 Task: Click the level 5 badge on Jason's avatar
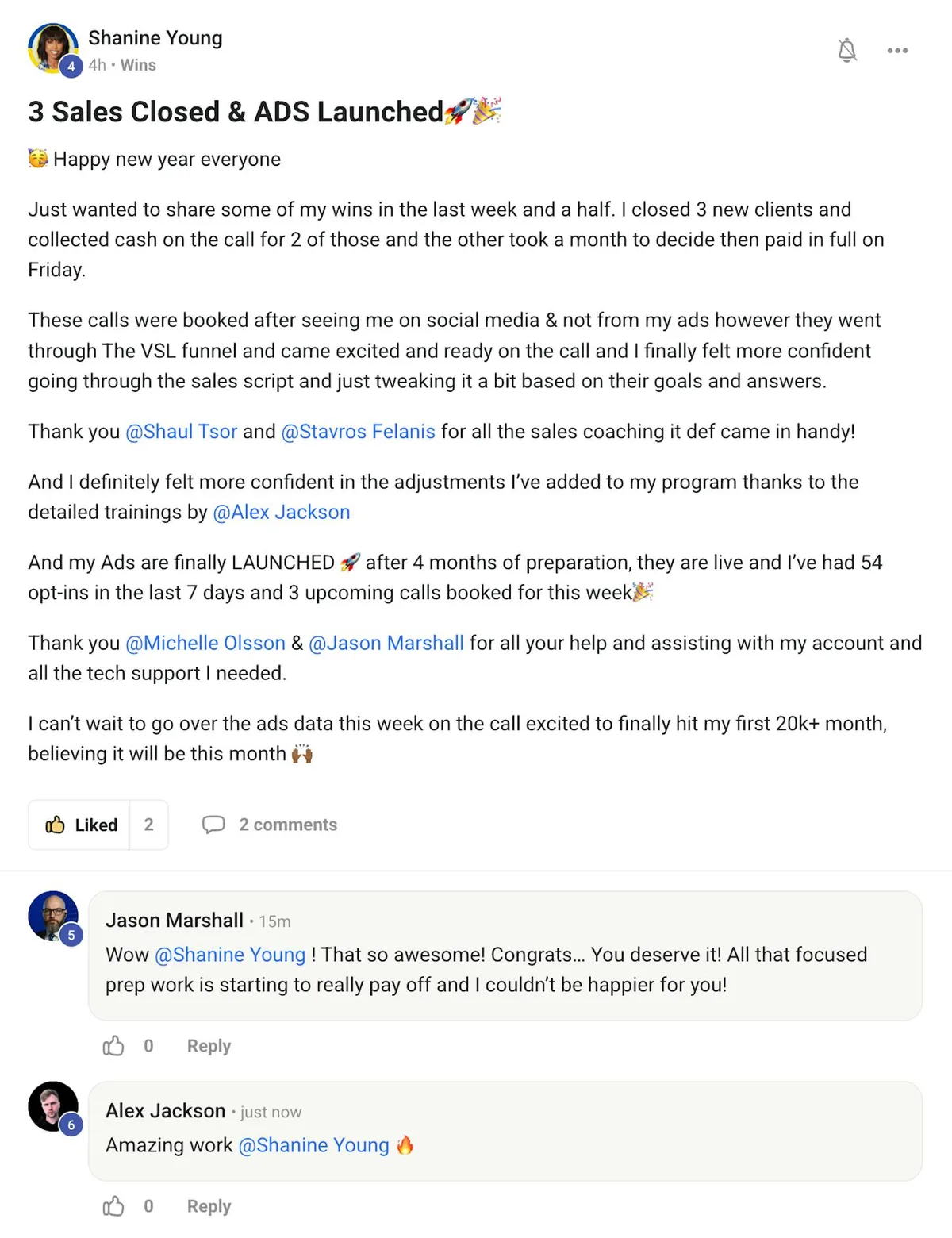point(71,934)
